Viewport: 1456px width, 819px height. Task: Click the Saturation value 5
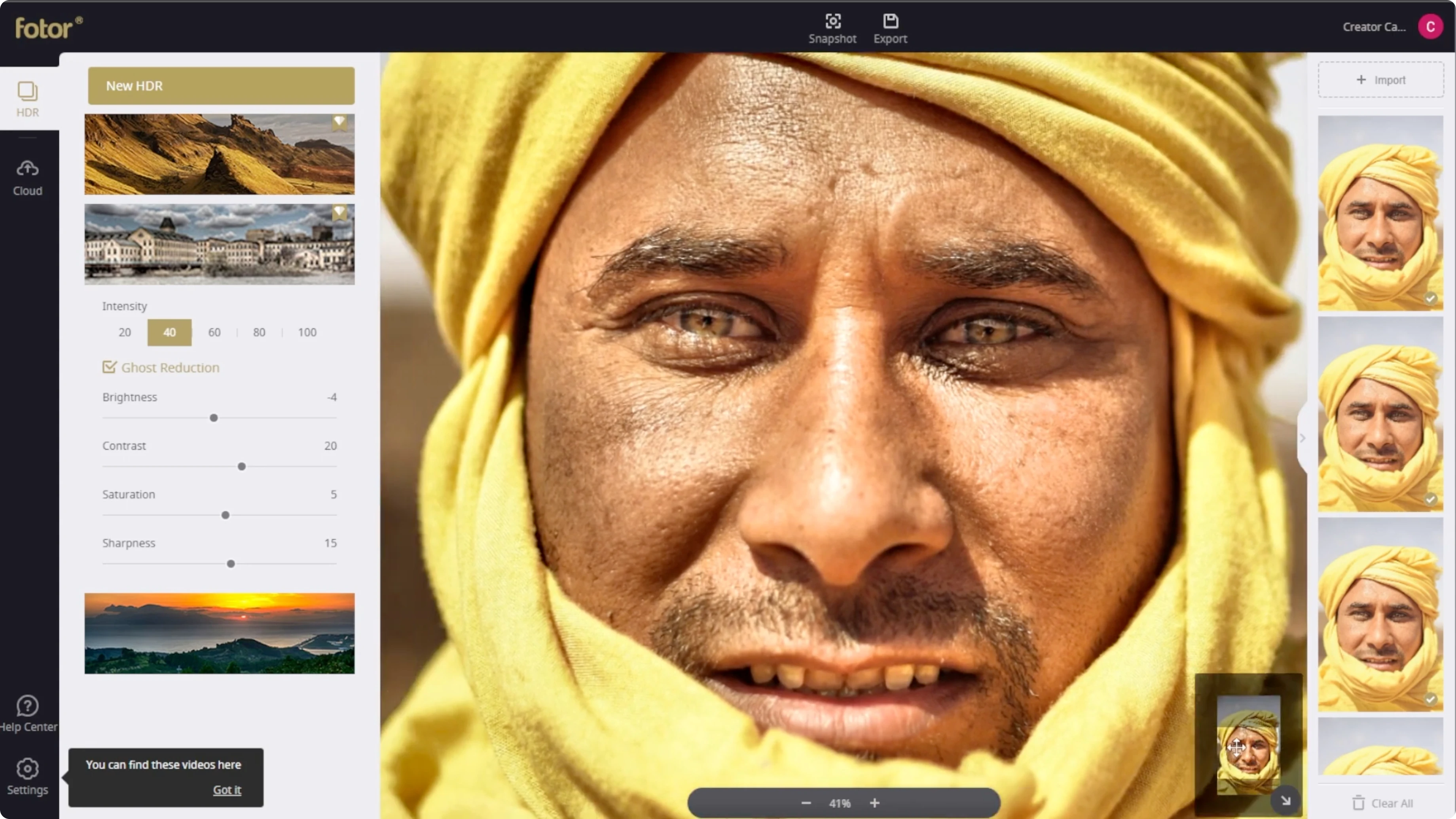click(x=334, y=494)
